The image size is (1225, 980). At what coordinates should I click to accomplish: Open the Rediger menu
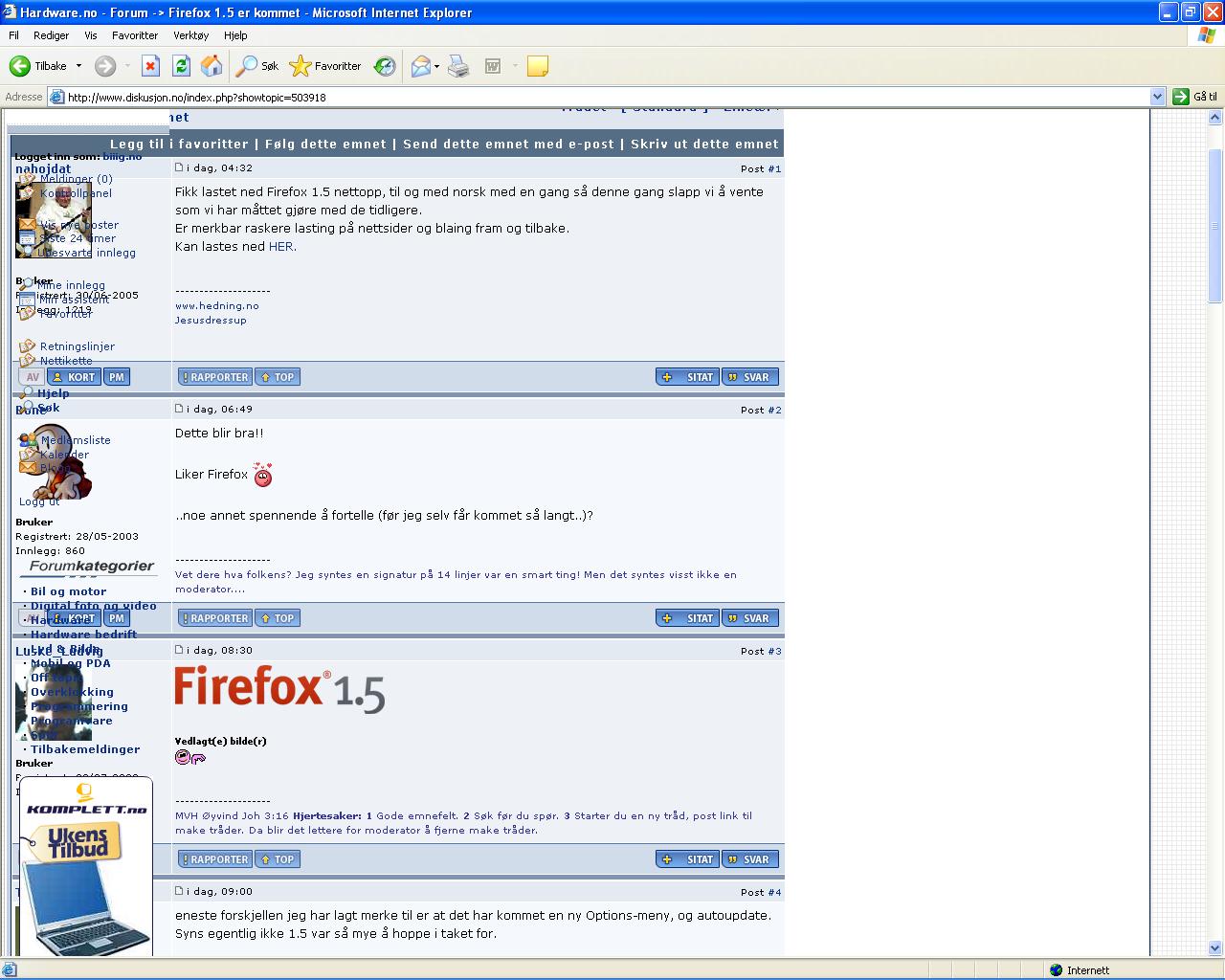(x=51, y=35)
